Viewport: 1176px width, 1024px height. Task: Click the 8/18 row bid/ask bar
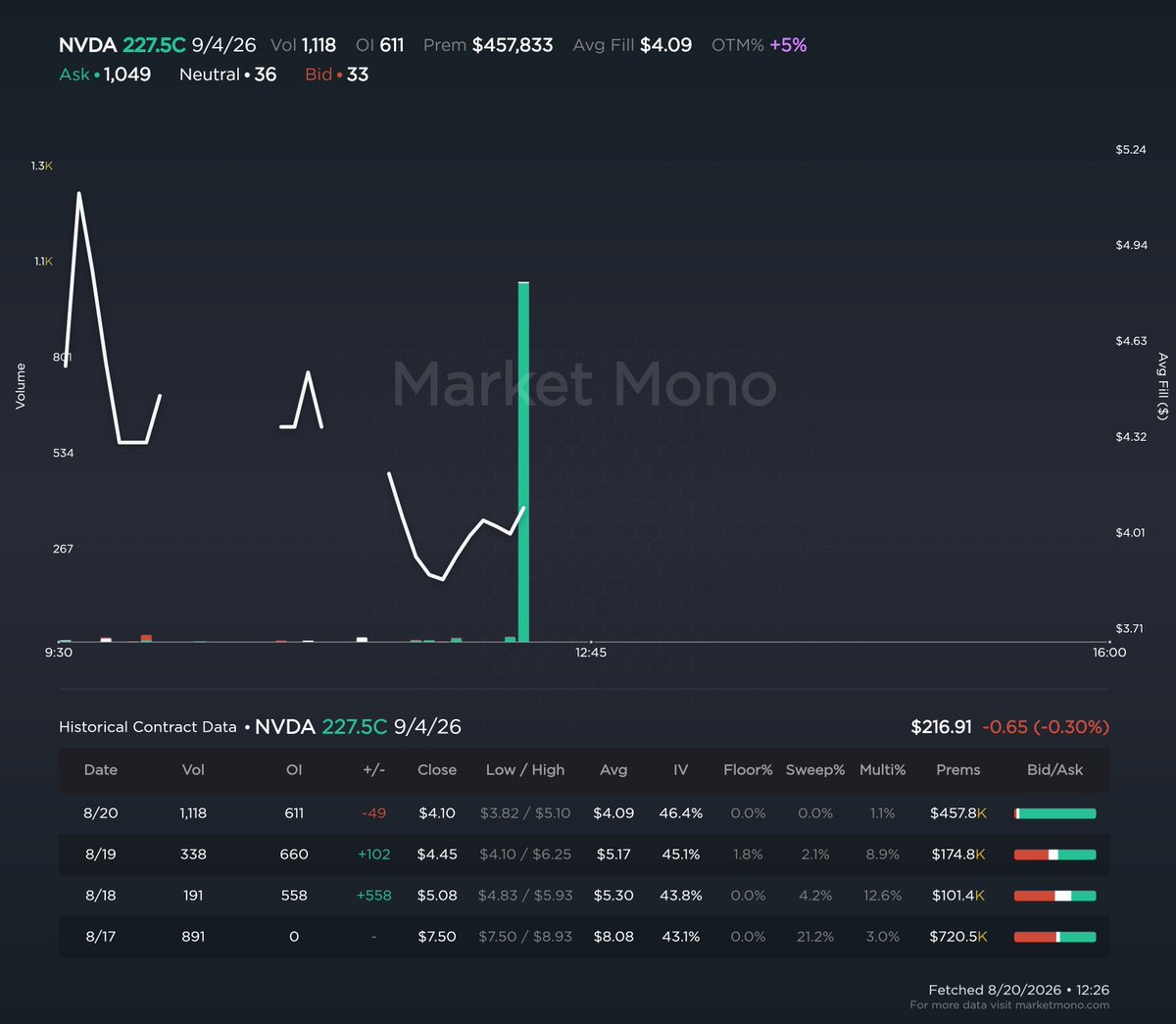[x=1055, y=896]
